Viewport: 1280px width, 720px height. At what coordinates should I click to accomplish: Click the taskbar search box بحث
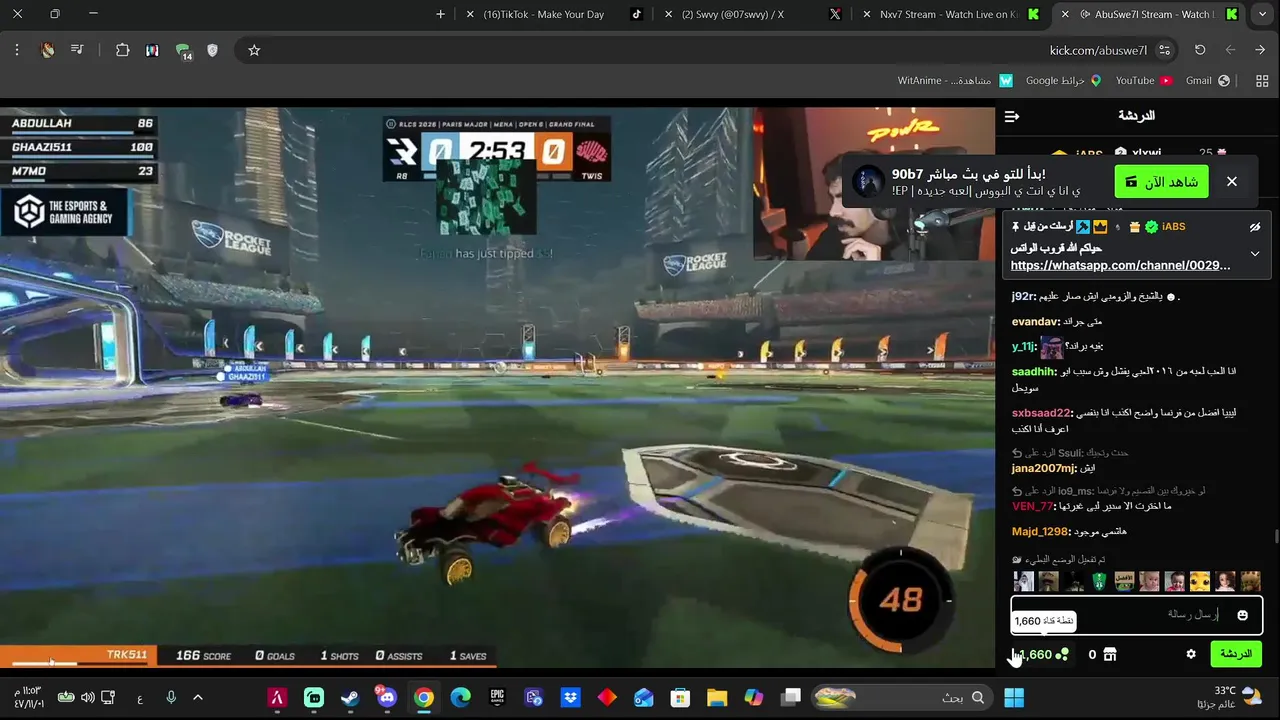[902, 697]
